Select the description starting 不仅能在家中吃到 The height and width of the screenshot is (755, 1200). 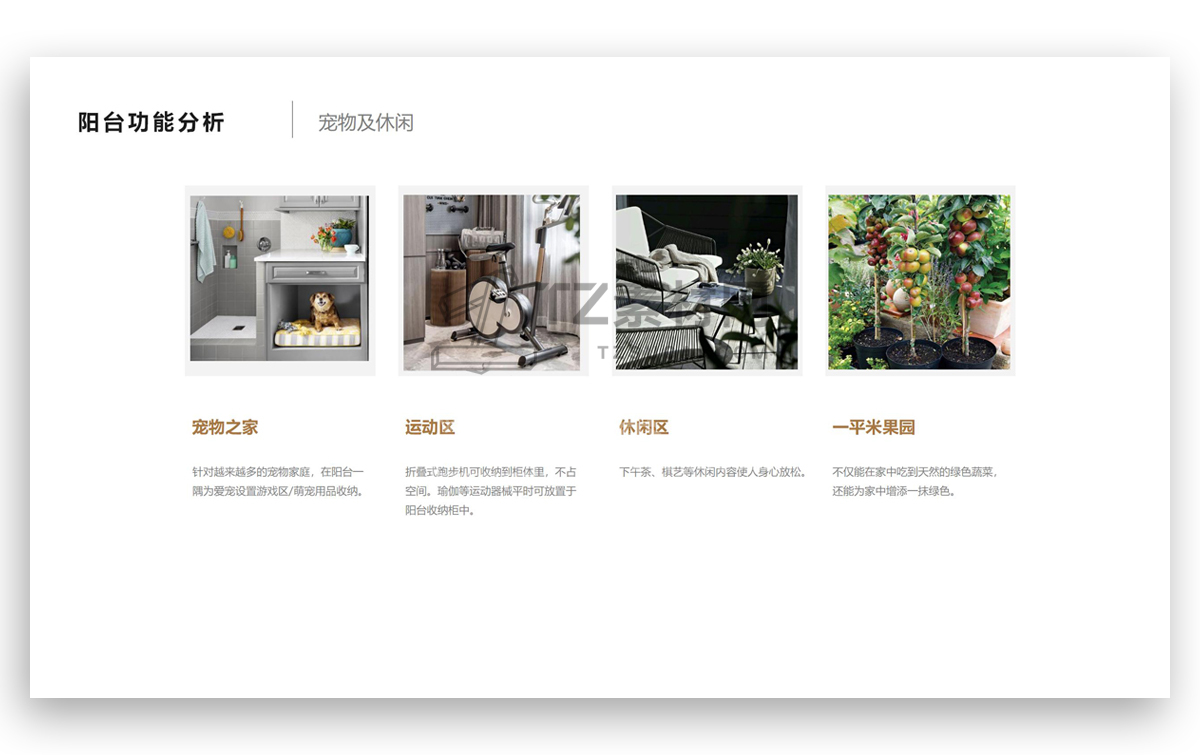tap(915, 481)
